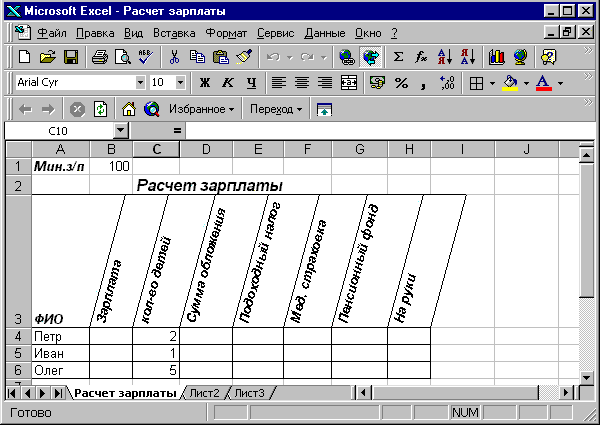Sort ascending А-Я icon

445,57
